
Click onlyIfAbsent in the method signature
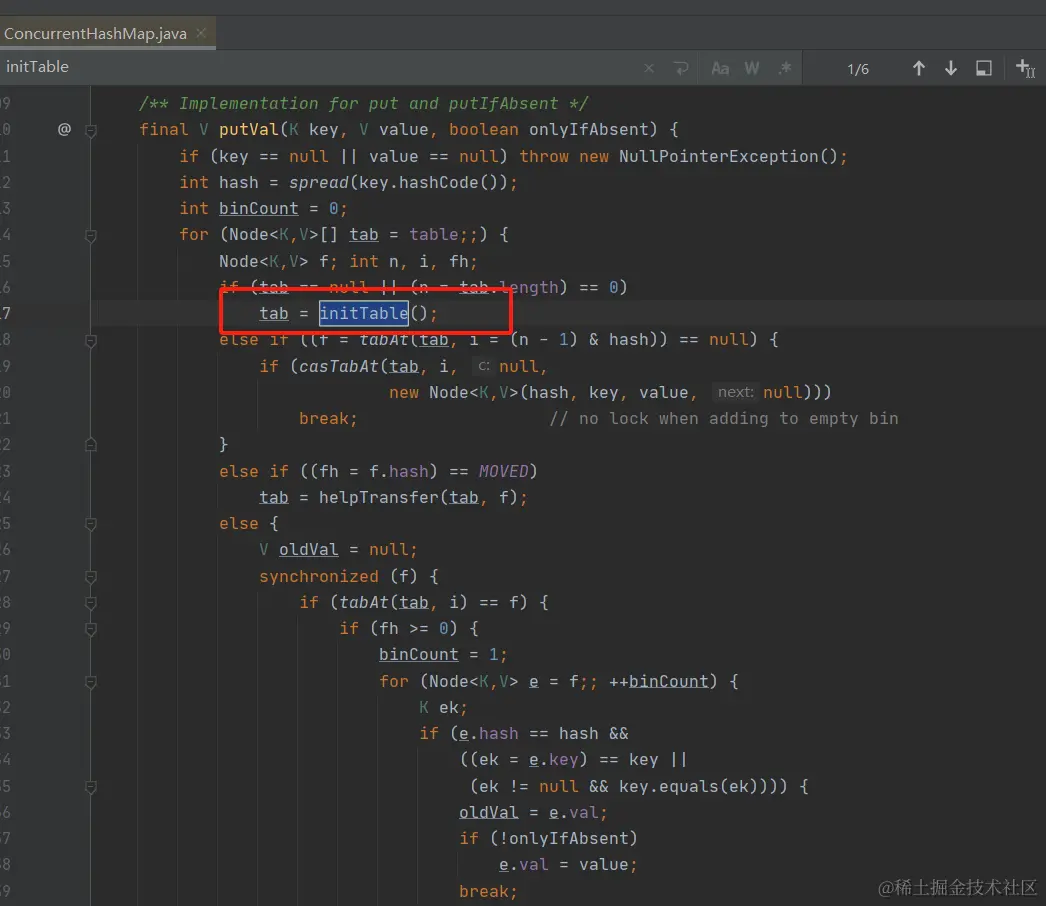coord(588,129)
